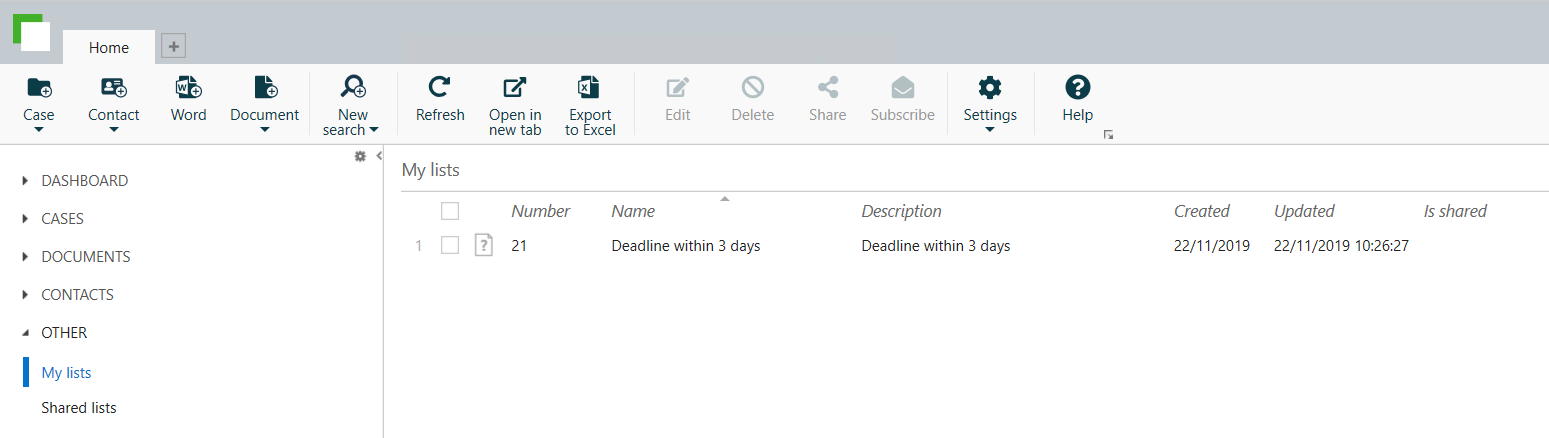Sort by the Created column header
Image resolution: width=1549 pixels, height=438 pixels.
click(1201, 211)
